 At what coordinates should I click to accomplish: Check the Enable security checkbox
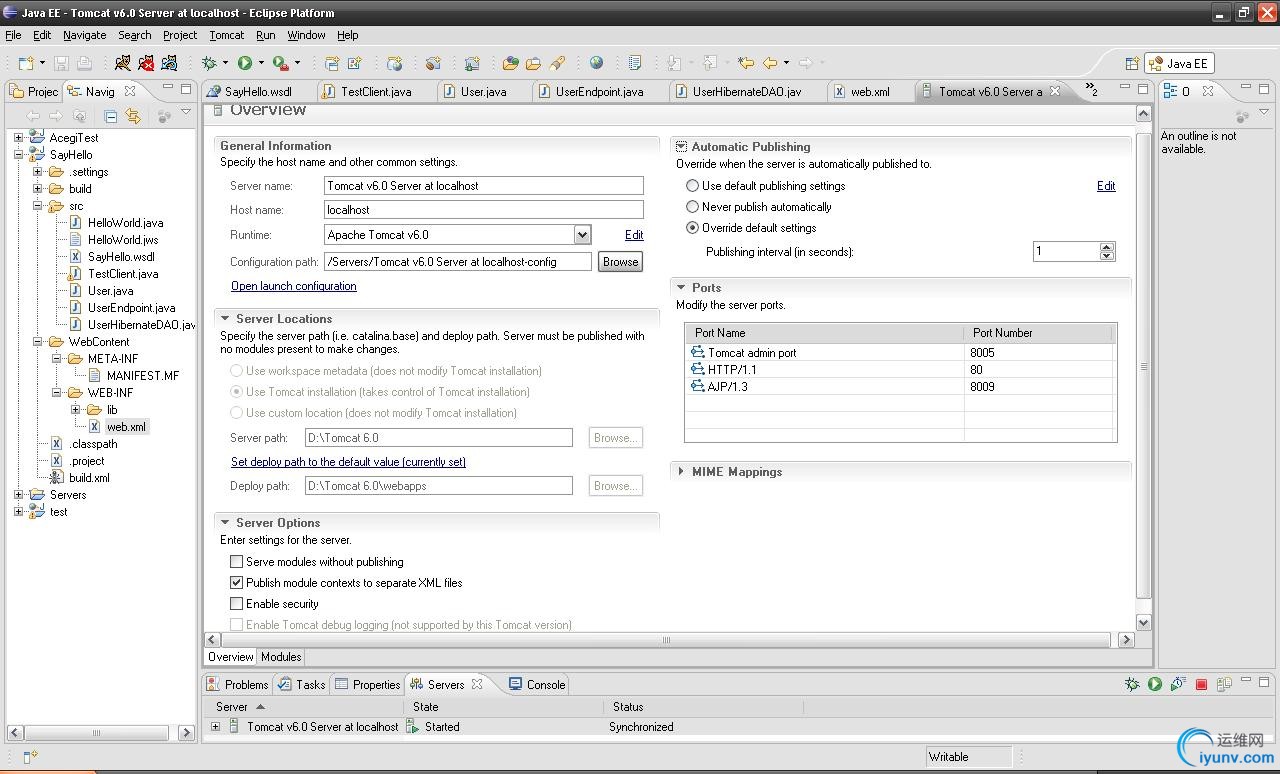[237, 604]
